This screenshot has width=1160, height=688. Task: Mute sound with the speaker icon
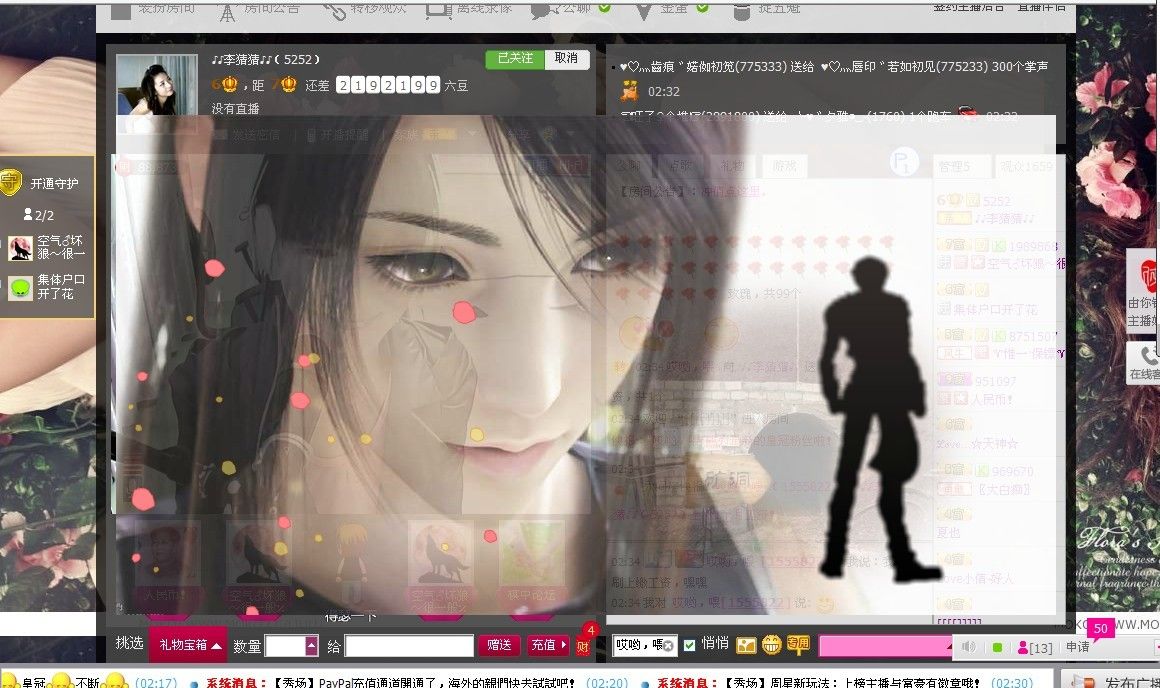point(968,647)
